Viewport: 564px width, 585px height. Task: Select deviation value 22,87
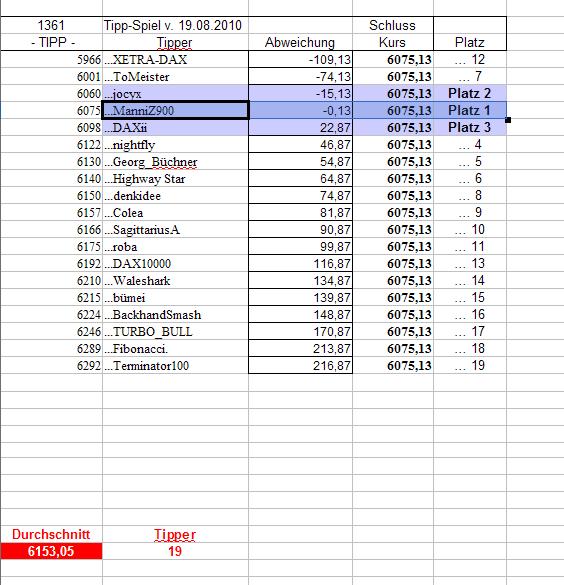[x=300, y=128]
